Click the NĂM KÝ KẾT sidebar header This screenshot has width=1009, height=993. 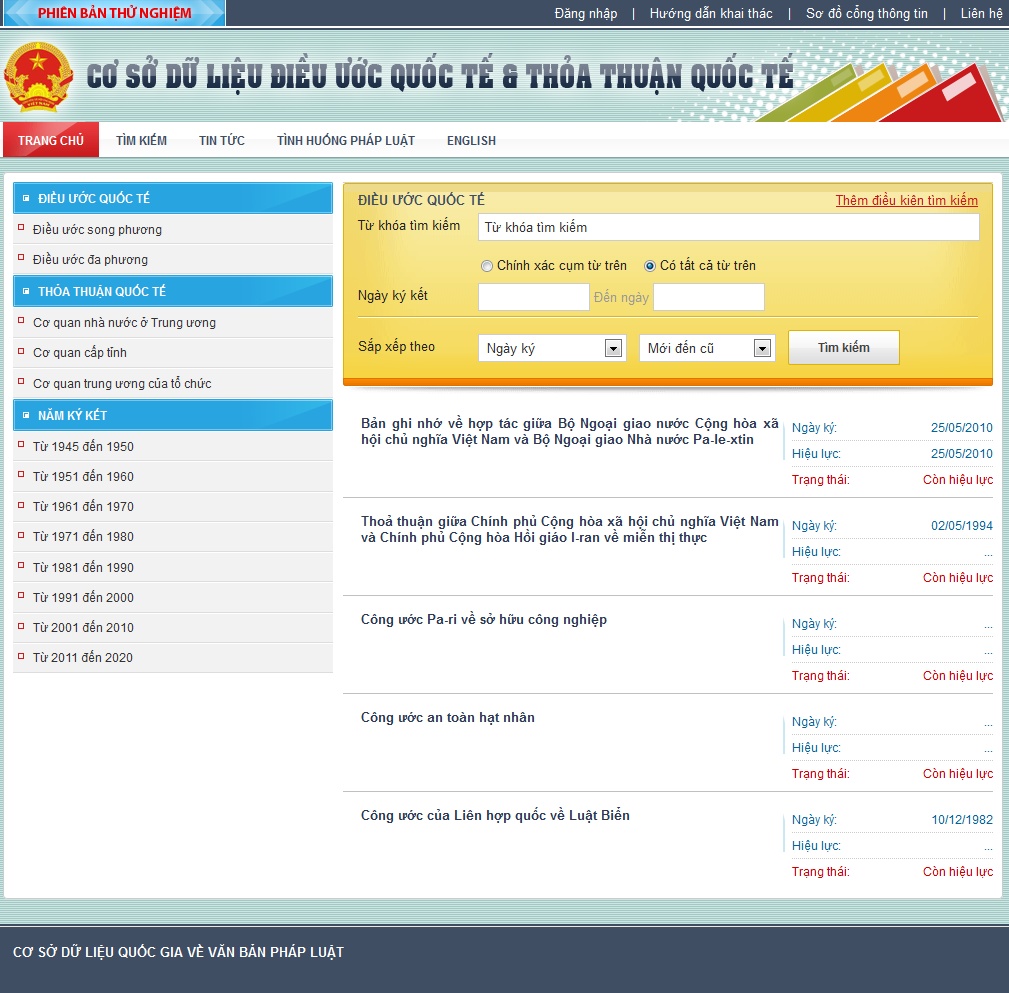tap(172, 415)
